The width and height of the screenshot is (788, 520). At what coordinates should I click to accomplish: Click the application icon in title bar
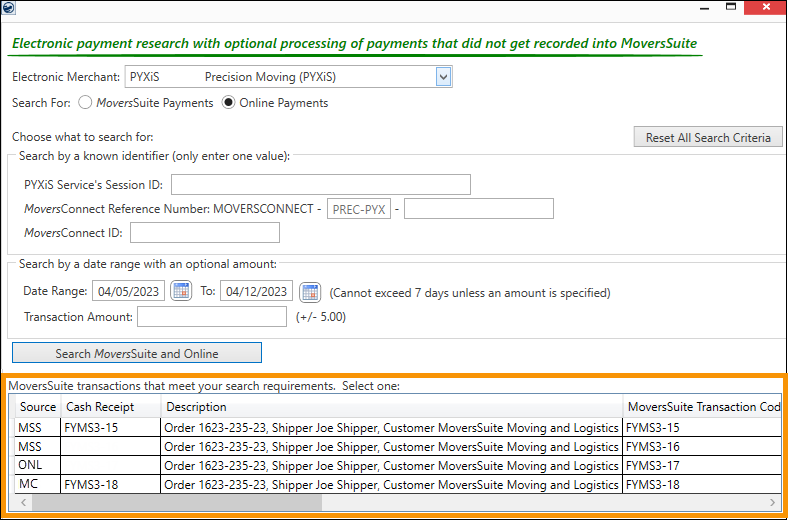point(10,7)
